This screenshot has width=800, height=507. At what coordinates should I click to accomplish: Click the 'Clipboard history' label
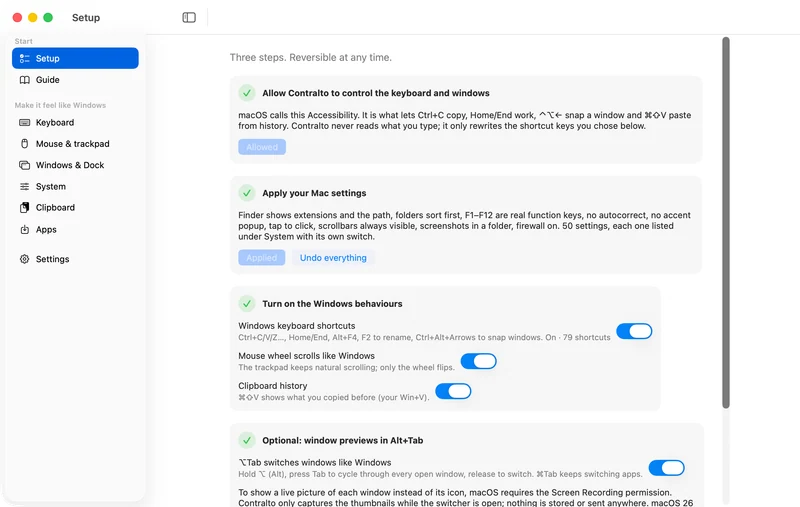[272, 386]
